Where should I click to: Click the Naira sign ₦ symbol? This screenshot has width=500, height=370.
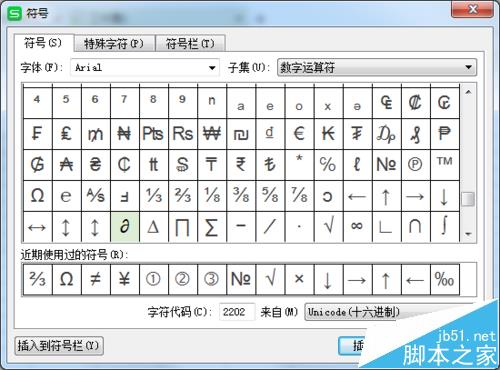125,134
